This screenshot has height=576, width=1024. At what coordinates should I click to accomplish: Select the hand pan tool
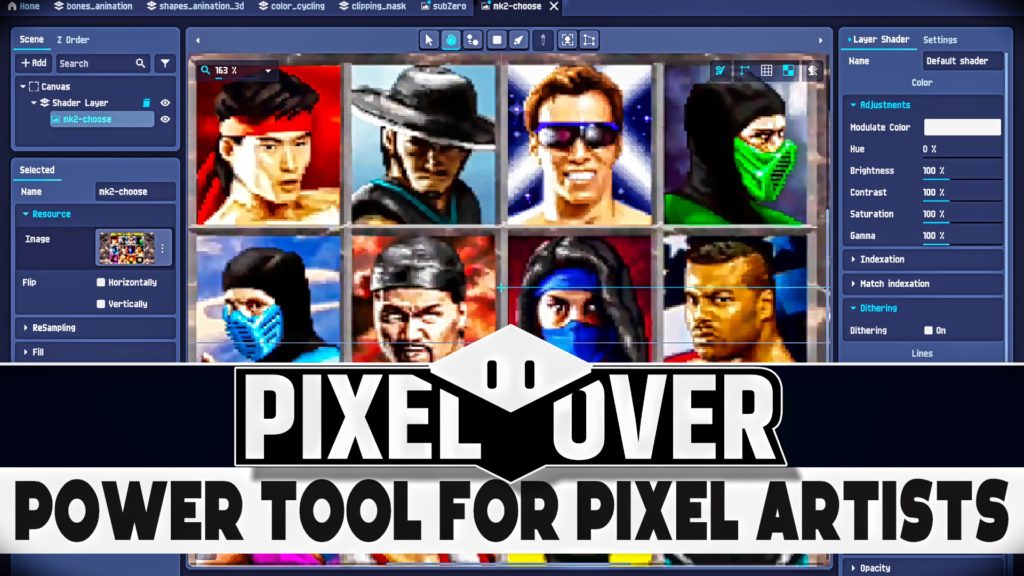[451, 40]
